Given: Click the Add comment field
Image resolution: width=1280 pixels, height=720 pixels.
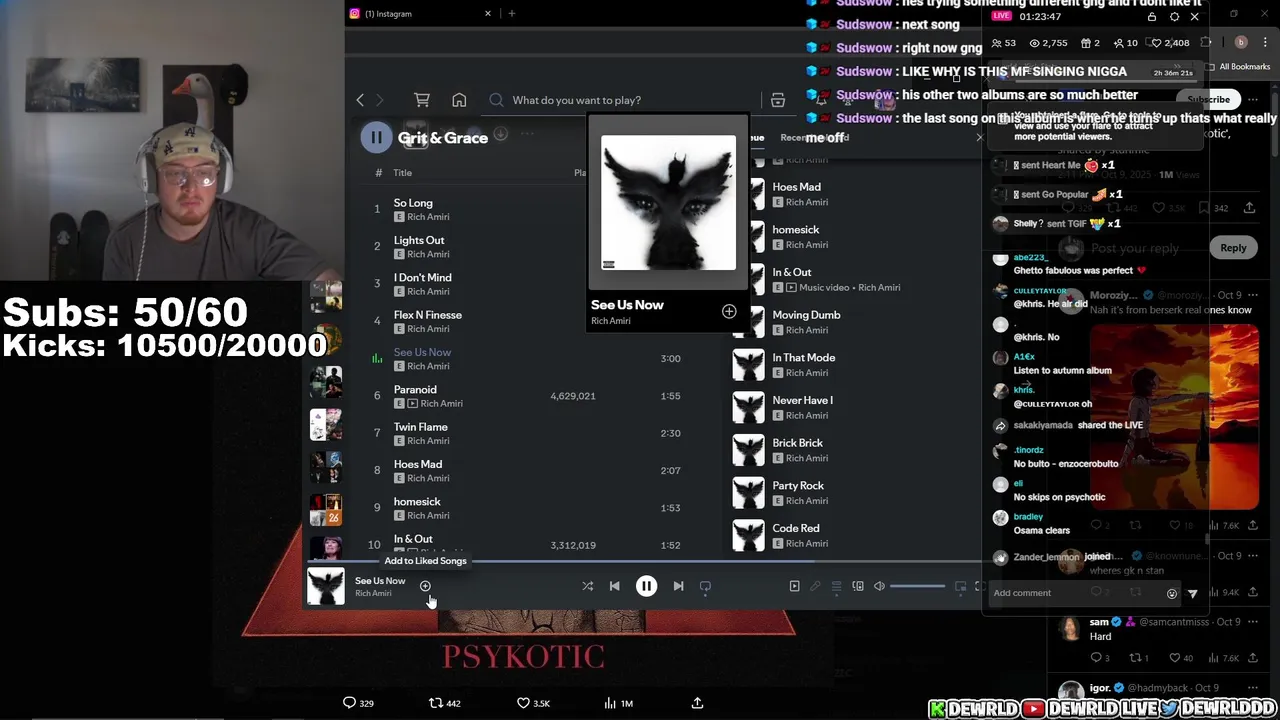Looking at the screenshot, I should coord(1075,593).
